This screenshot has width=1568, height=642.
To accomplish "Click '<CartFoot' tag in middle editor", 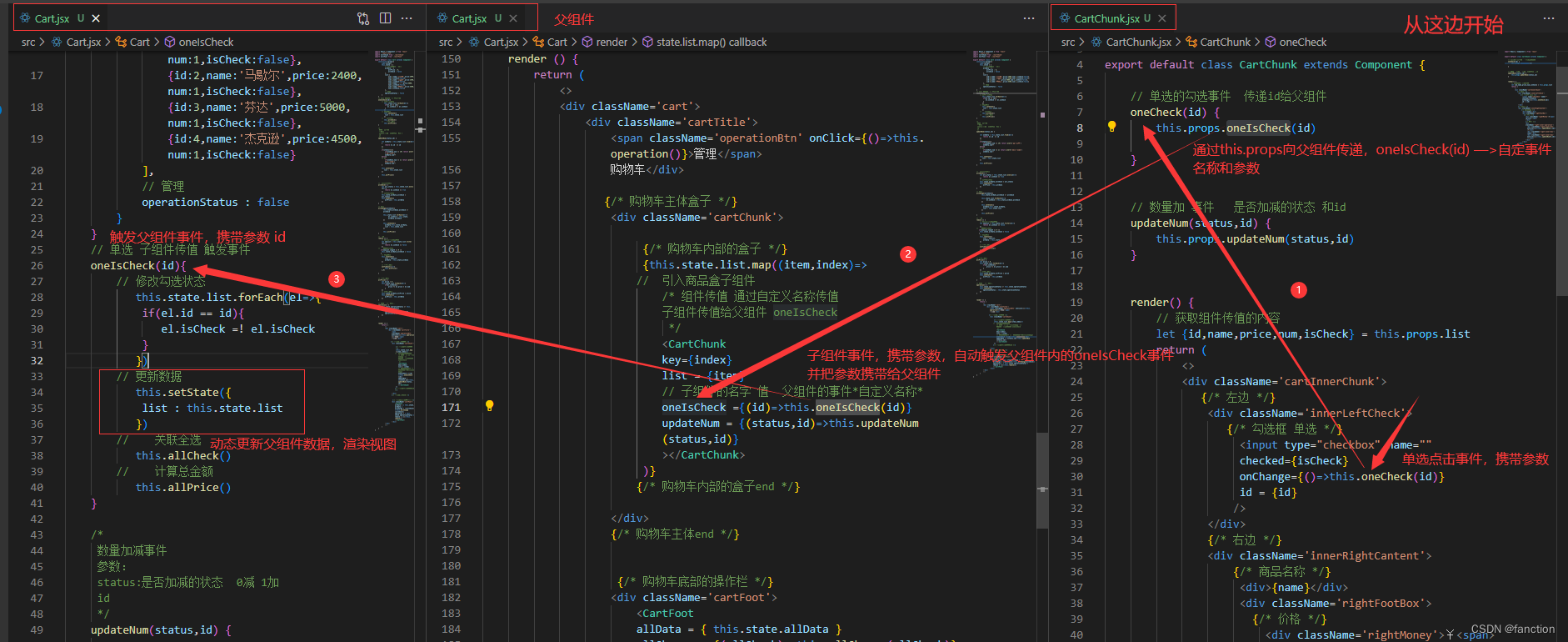I will (665, 614).
